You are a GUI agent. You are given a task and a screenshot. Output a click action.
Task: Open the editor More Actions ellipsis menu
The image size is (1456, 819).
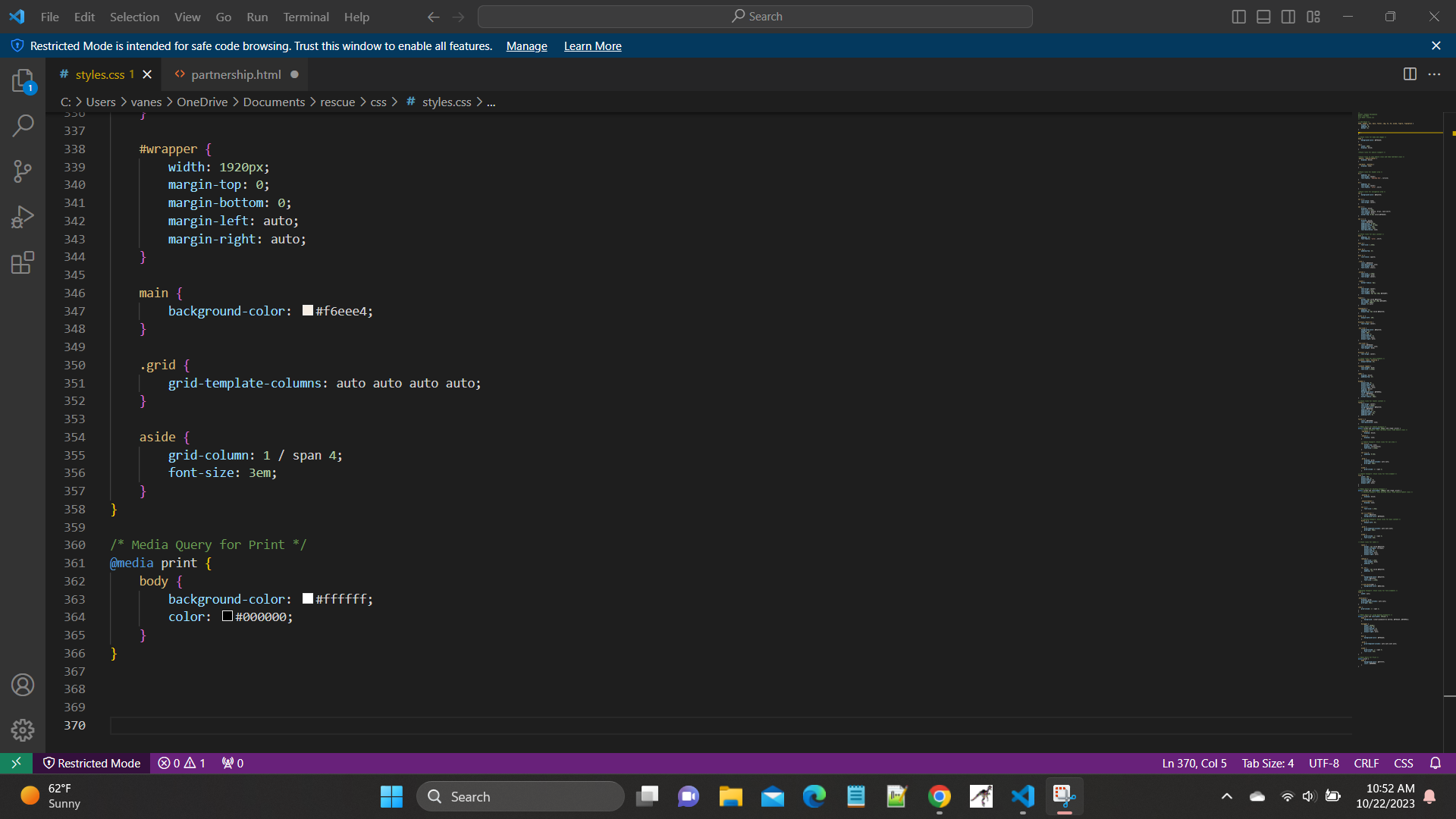(x=1434, y=74)
